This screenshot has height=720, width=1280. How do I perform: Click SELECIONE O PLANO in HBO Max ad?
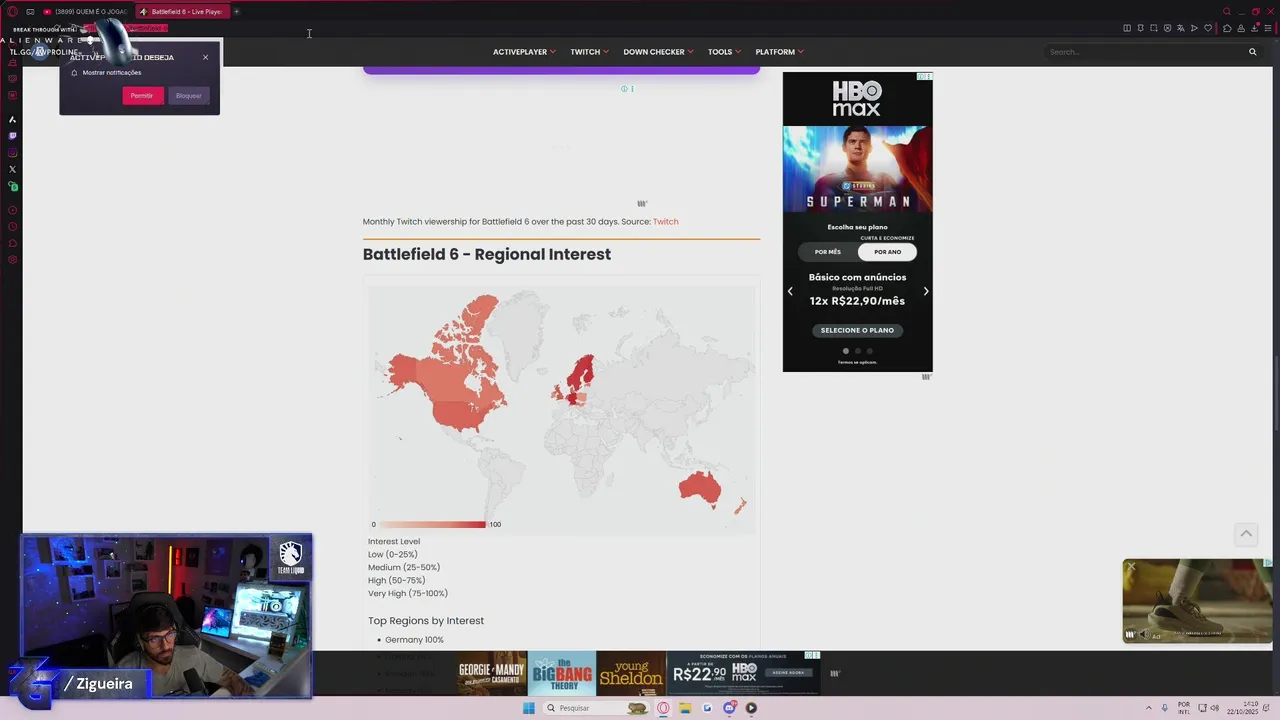[x=857, y=330]
